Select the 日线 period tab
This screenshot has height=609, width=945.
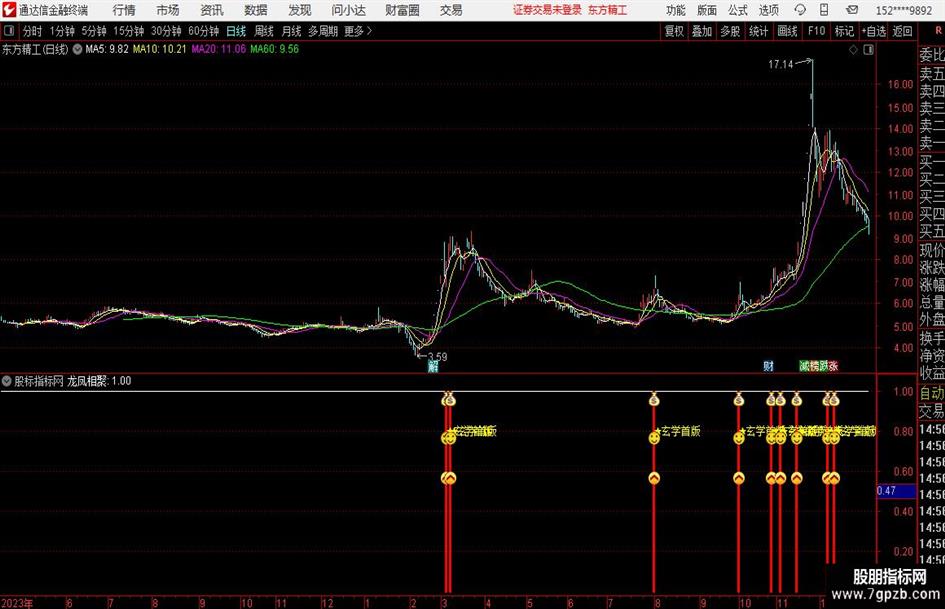coord(236,31)
